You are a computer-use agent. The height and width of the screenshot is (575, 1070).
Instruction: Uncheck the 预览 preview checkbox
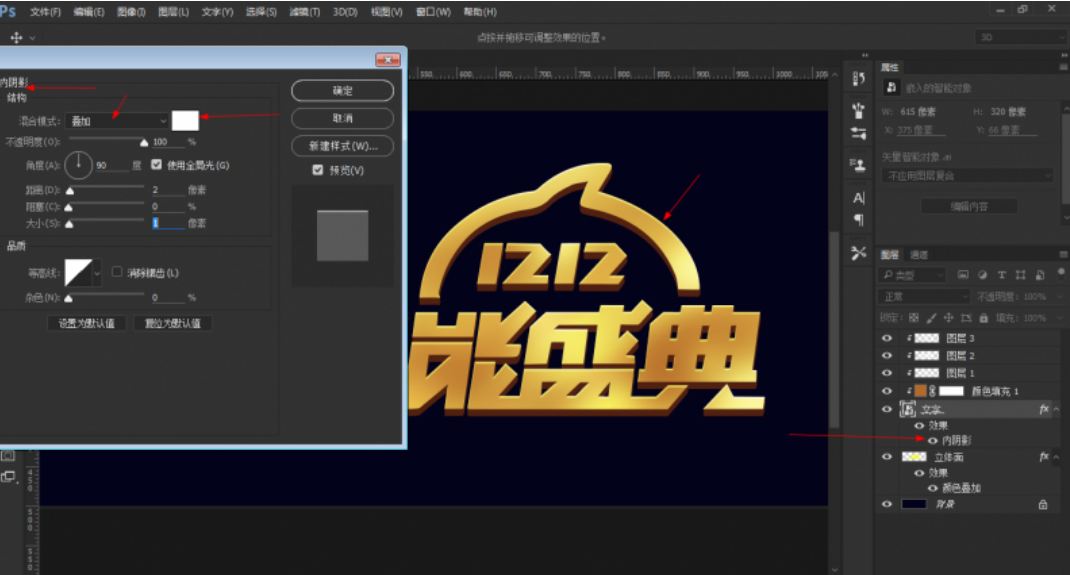click(x=317, y=170)
